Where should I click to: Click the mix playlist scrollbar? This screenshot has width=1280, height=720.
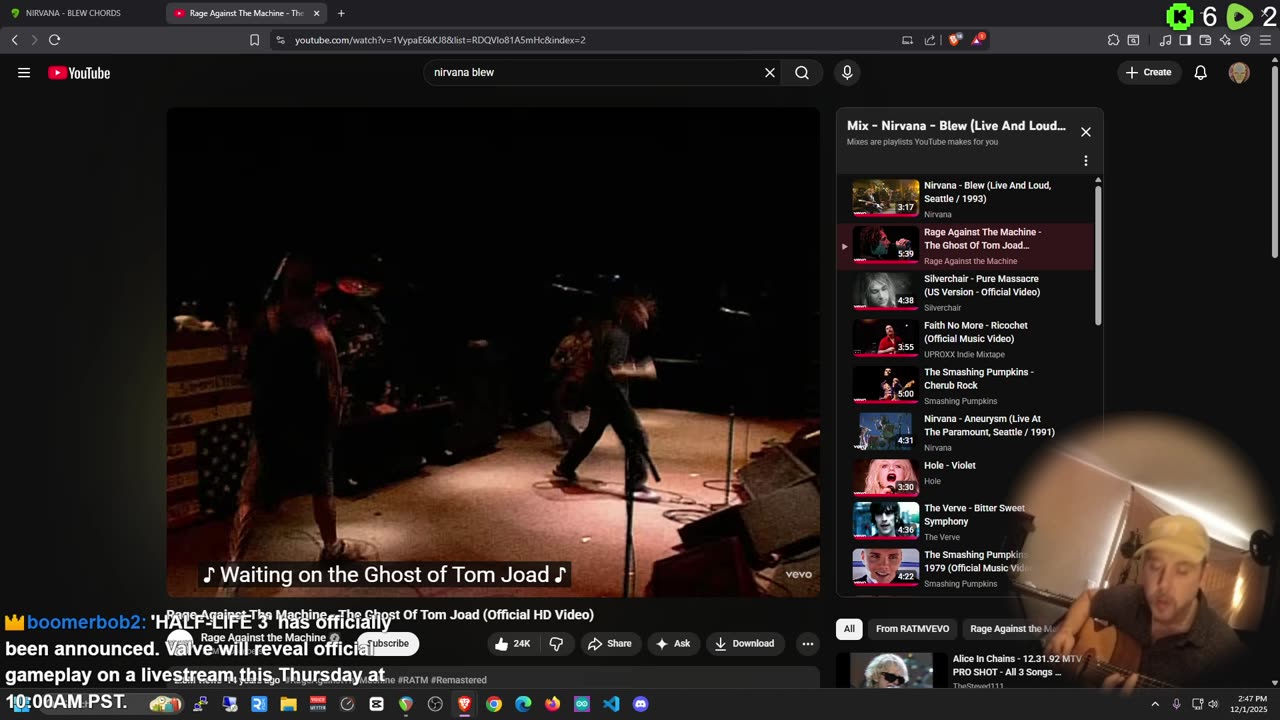click(1098, 254)
